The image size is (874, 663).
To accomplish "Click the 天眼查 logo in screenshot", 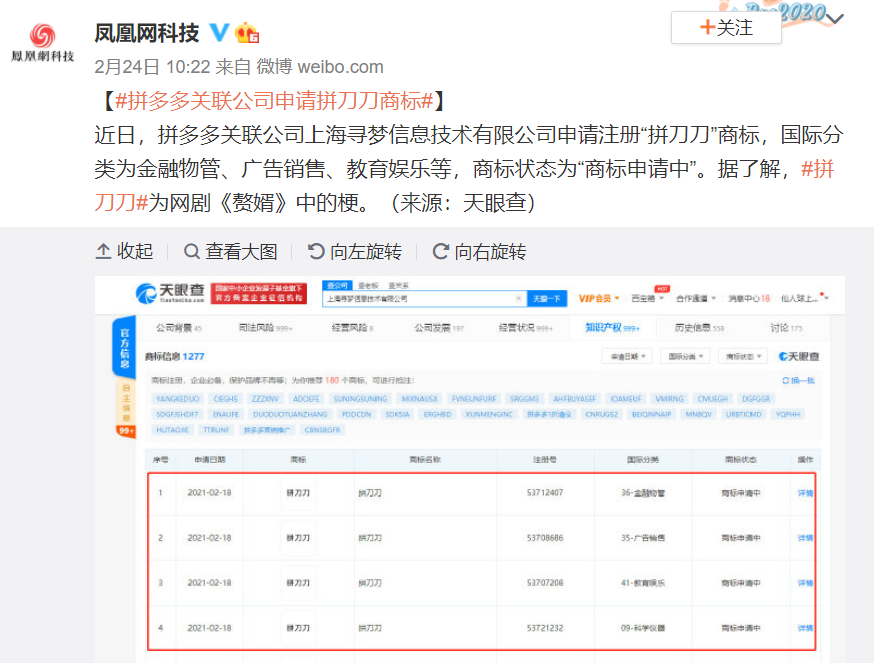I will click(x=170, y=293).
